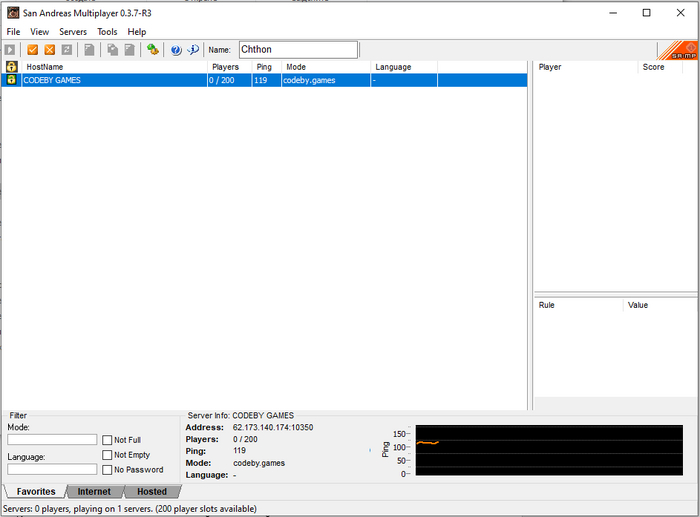The image size is (700, 517).
Task: Click the Connect play button in toolbar
Action: 10,50
